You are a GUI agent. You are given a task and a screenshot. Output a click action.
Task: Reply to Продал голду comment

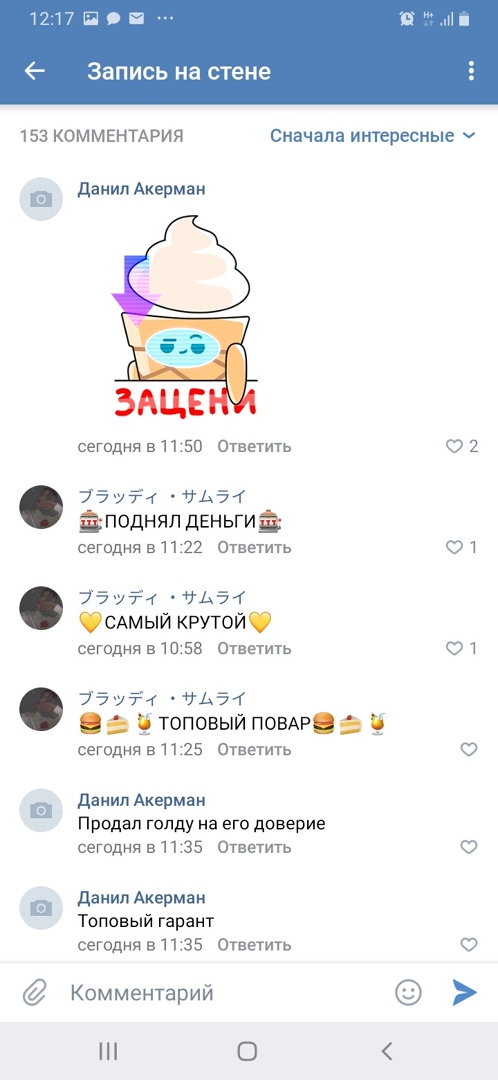point(254,847)
